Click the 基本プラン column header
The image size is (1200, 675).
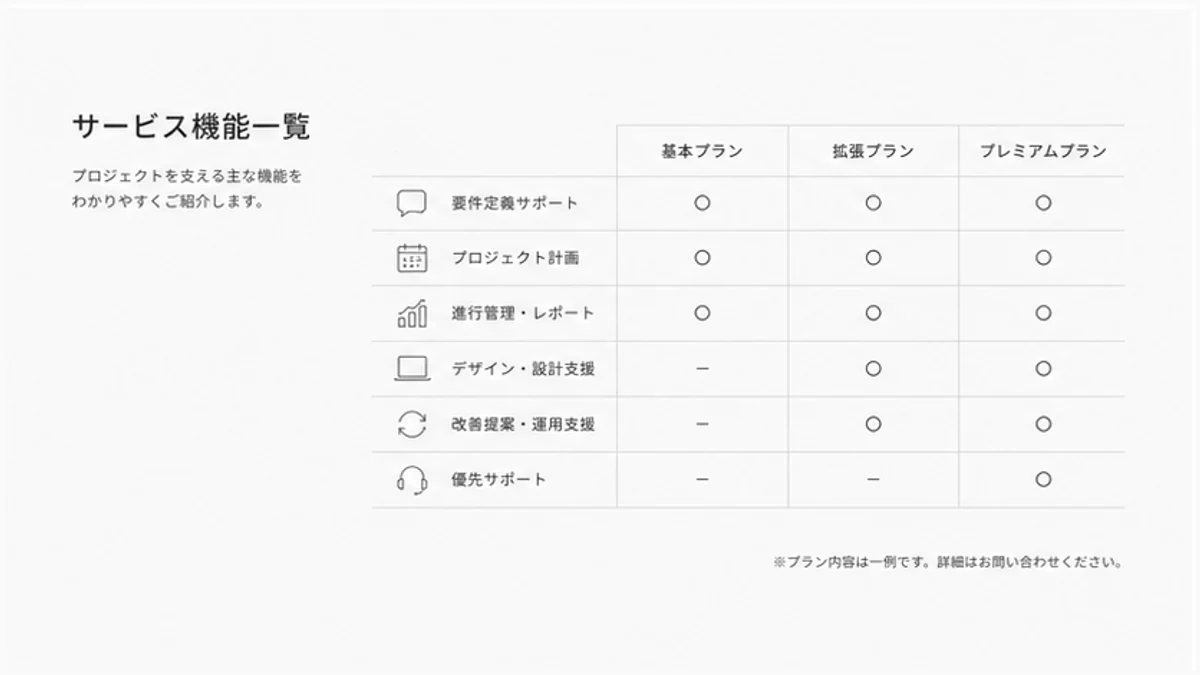[x=702, y=152]
